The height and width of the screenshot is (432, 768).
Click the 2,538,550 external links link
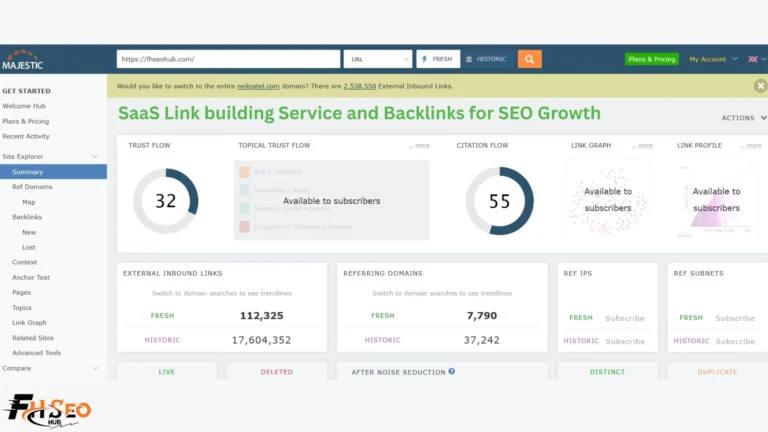pos(360,86)
